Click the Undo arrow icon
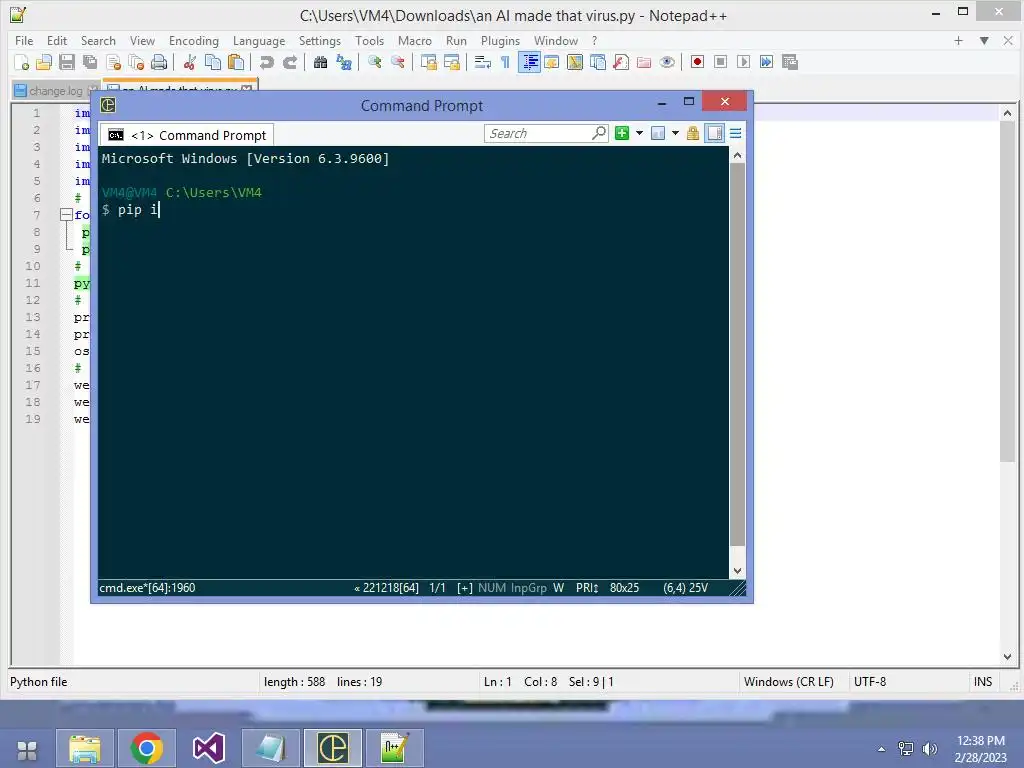The width and height of the screenshot is (1024, 768). (x=266, y=62)
